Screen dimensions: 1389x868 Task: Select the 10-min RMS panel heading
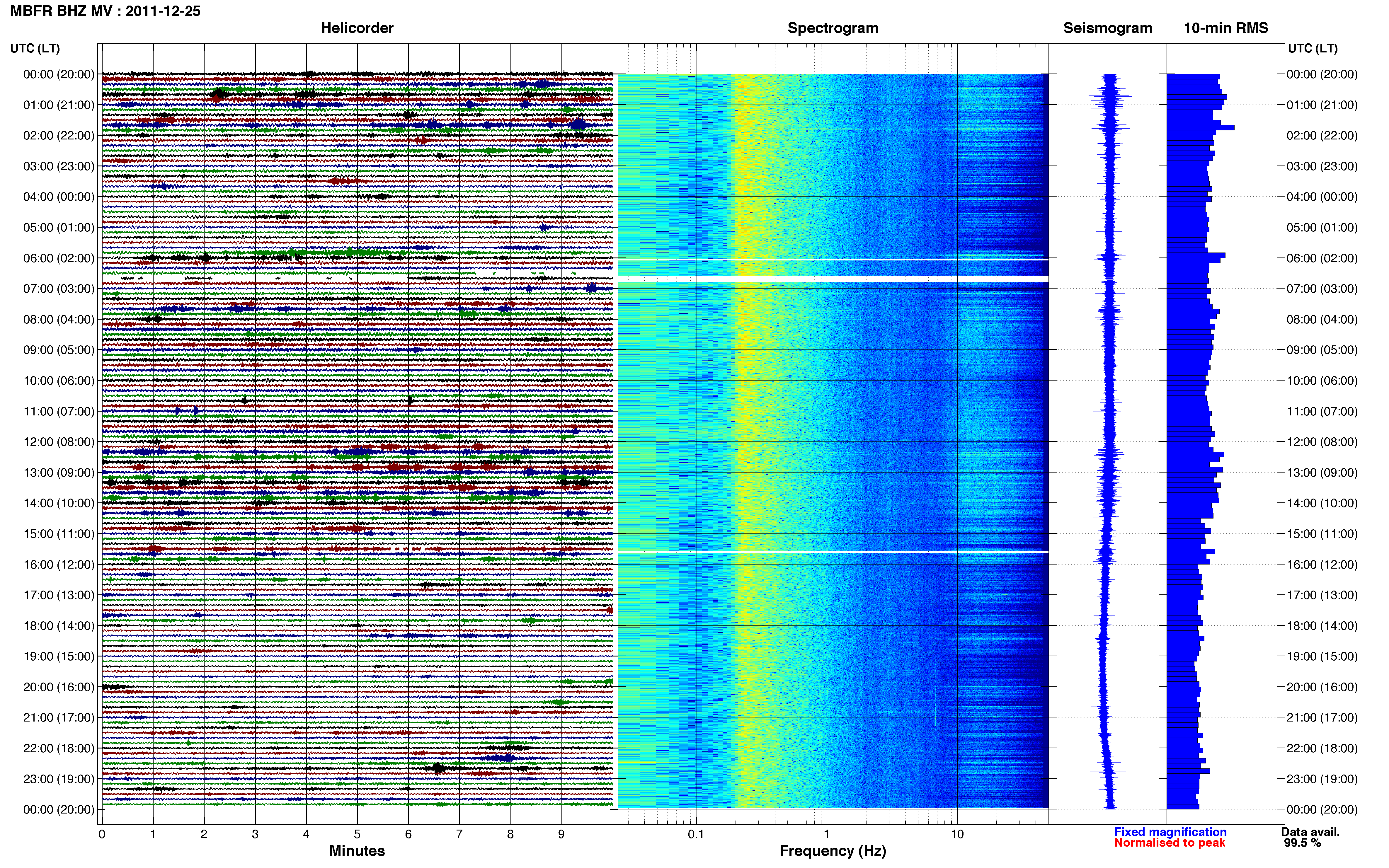click(x=1226, y=28)
